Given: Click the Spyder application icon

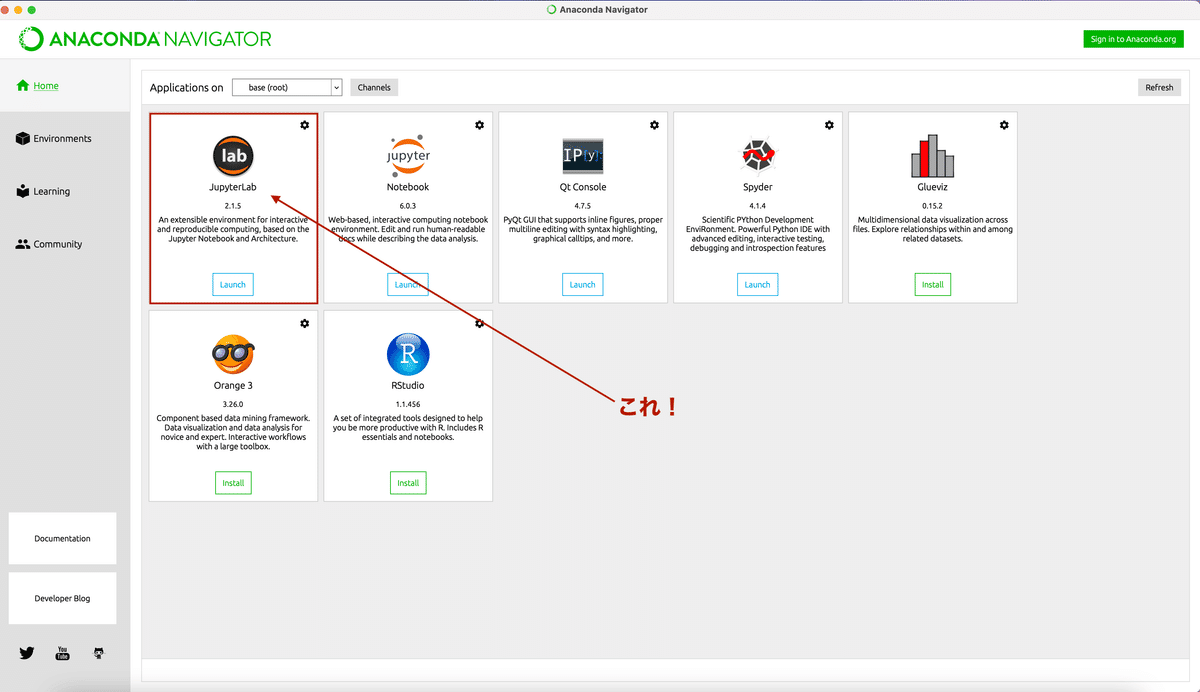Looking at the screenshot, I should (x=758, y=155).
